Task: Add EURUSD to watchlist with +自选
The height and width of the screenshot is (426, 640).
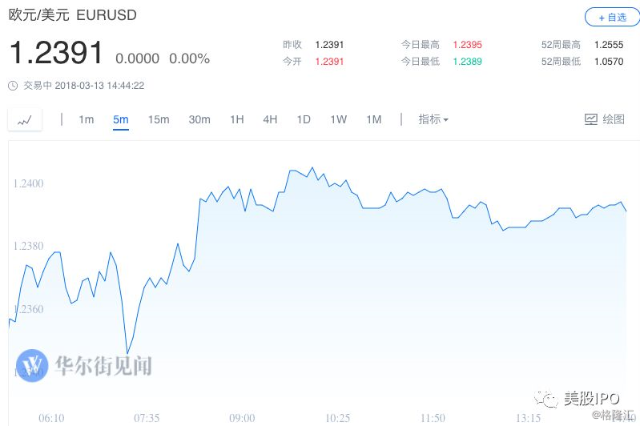Action: click(612, 18)
